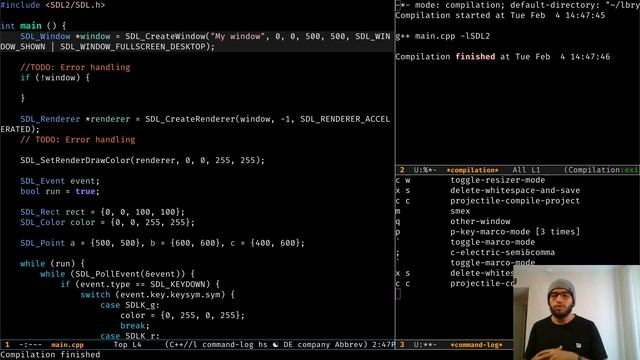This screenshot has height=360, width=640.
Task: Click 'smex' entry in command log
Action: 460,211
